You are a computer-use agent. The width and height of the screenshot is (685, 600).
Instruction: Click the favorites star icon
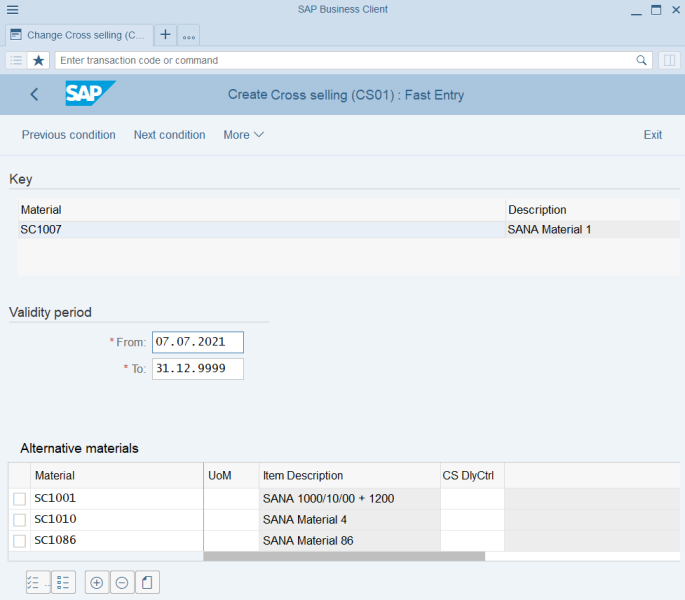click(x=38, y=60)
